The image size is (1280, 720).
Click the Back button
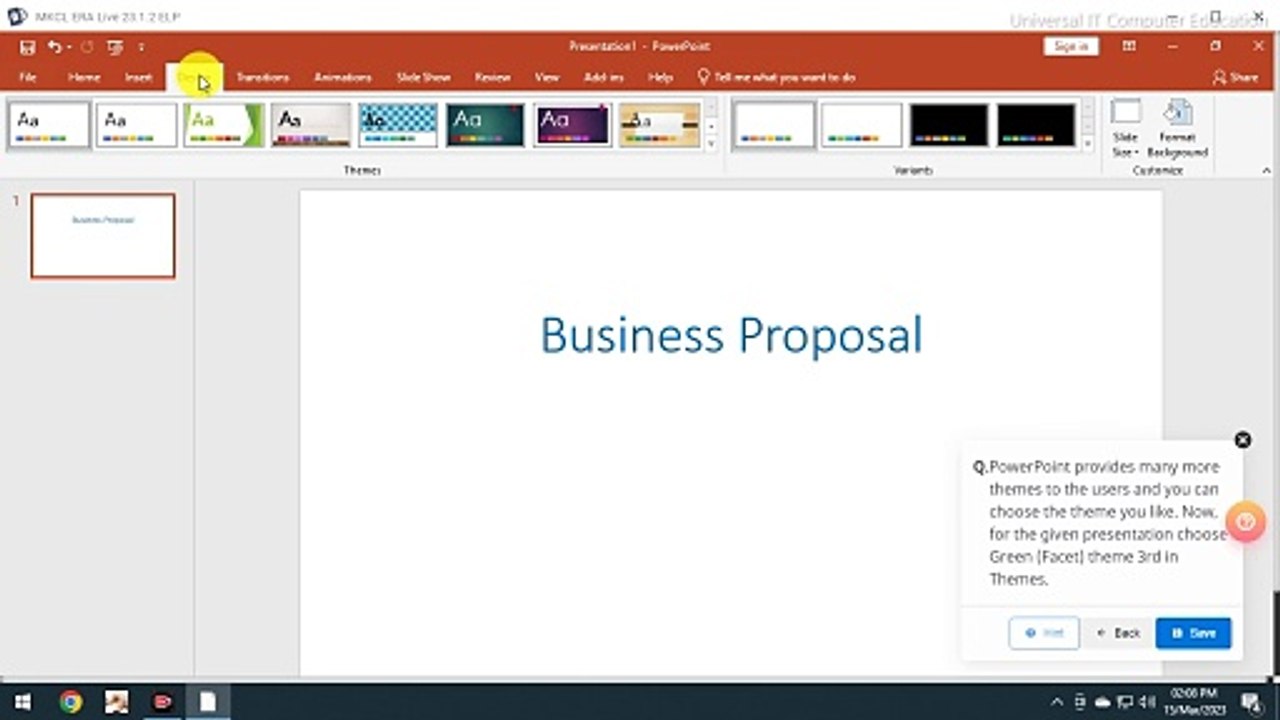(x=1118, y=633)
